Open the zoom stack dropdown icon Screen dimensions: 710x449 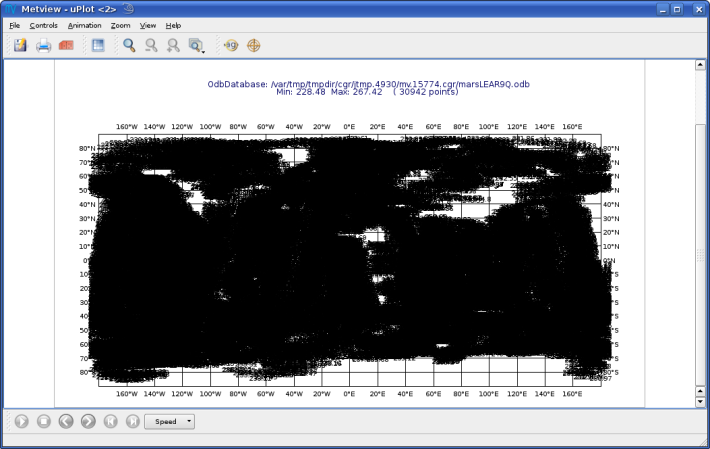196,46
